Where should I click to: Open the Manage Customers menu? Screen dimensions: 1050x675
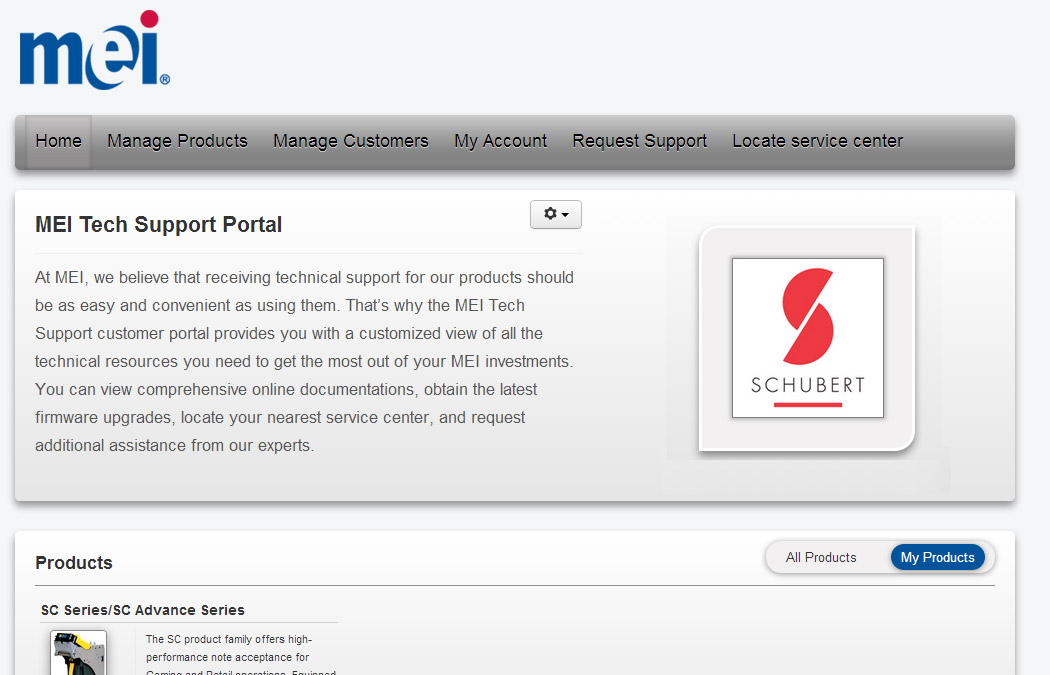point(350,141)
